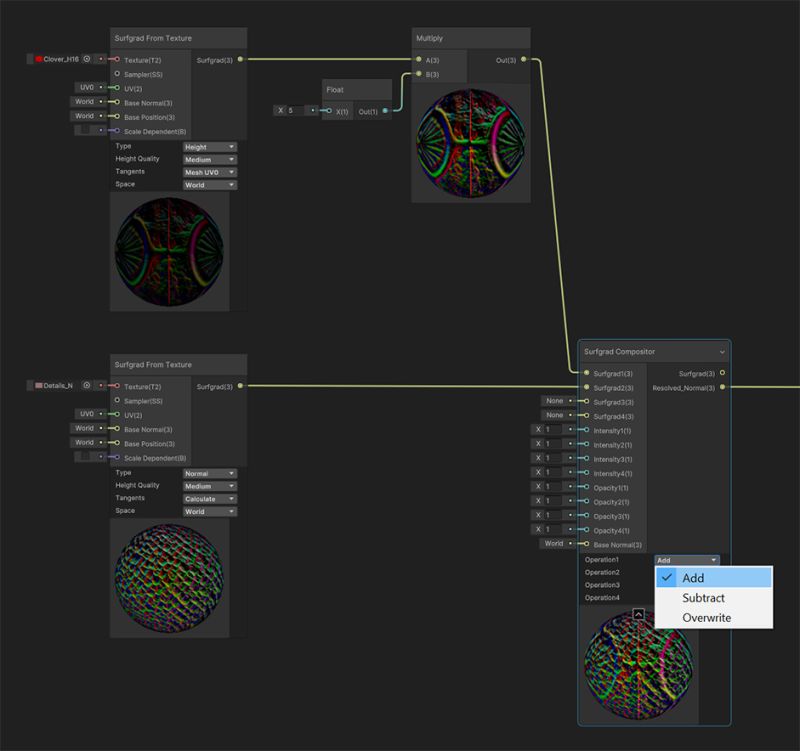Viewport: 800px width, 751px height.
Task: Open the Tangents dropdown showing Calculate
Action: 209,497
